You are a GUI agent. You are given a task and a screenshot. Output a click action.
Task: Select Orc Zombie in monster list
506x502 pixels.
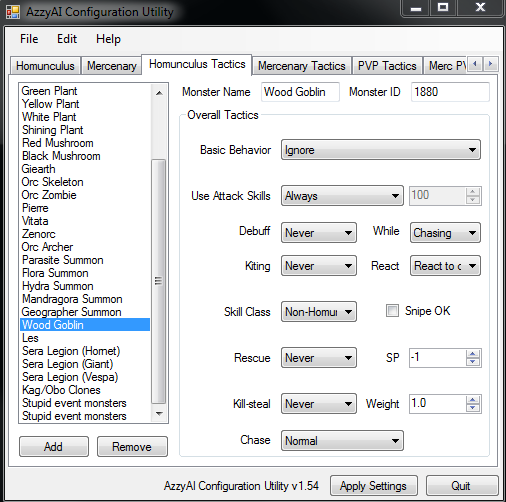point(85,195)
